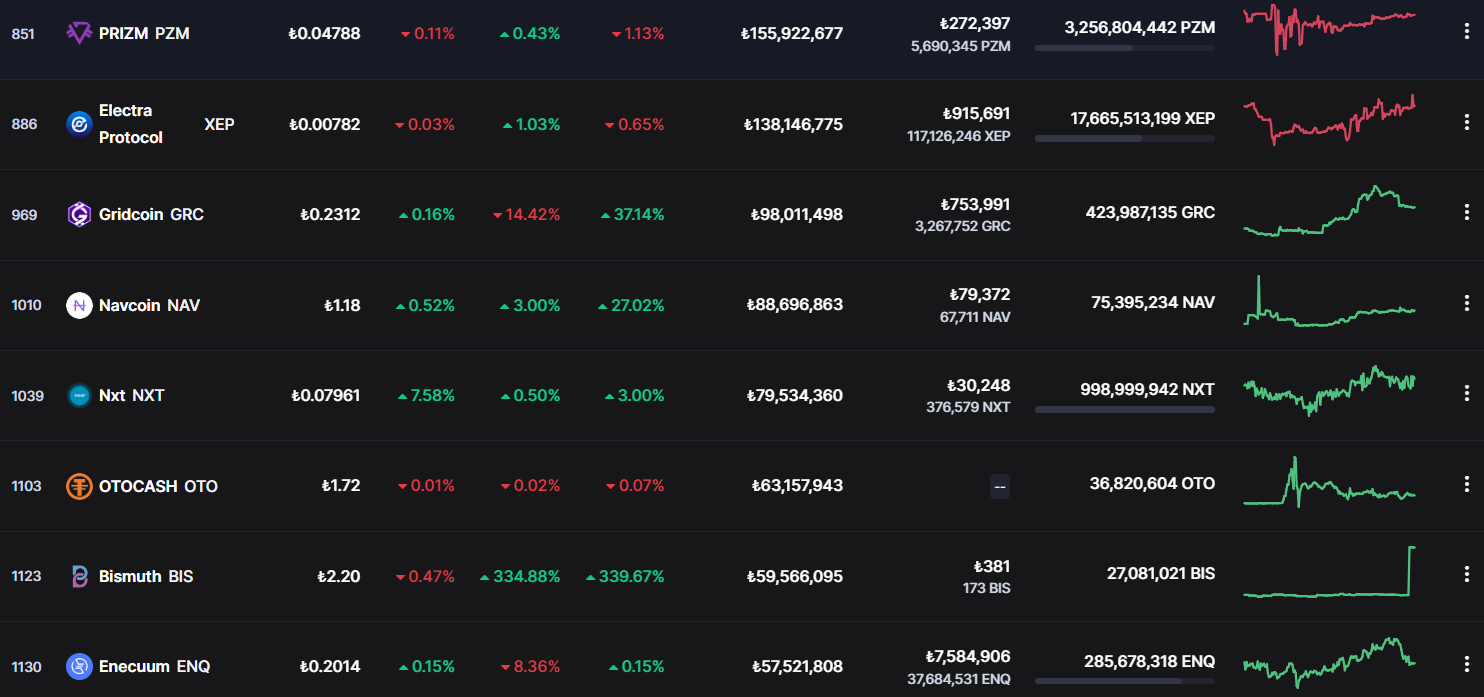Screen dimensions: 1484x697
Task: View the Enecuum 7-day sparkline chart
Action: click(x=1330, y=663)
